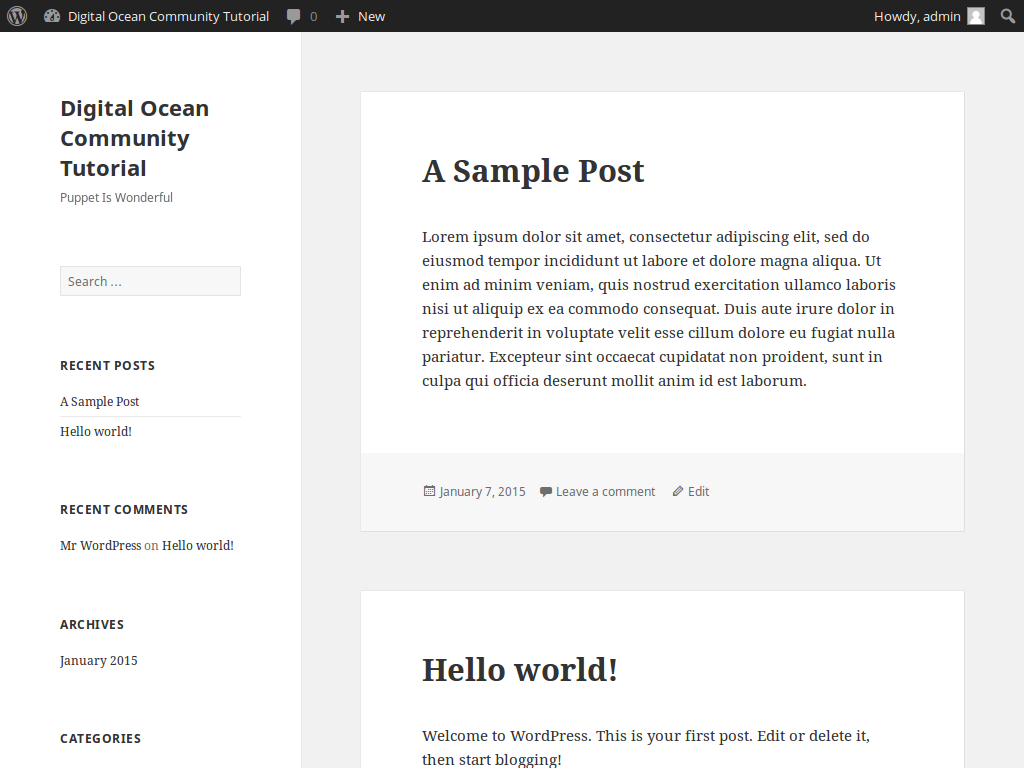Click the CATEGORIES widget heading
The height and width of the screenshot is (768, 1024).
point(101,739)
